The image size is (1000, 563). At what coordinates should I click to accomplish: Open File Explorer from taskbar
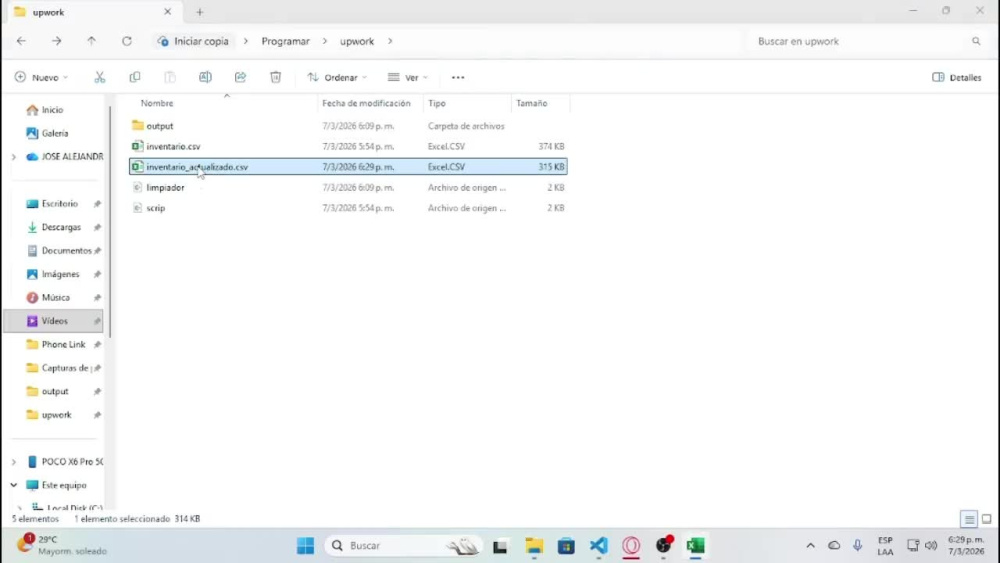click(x=534, y=546)
